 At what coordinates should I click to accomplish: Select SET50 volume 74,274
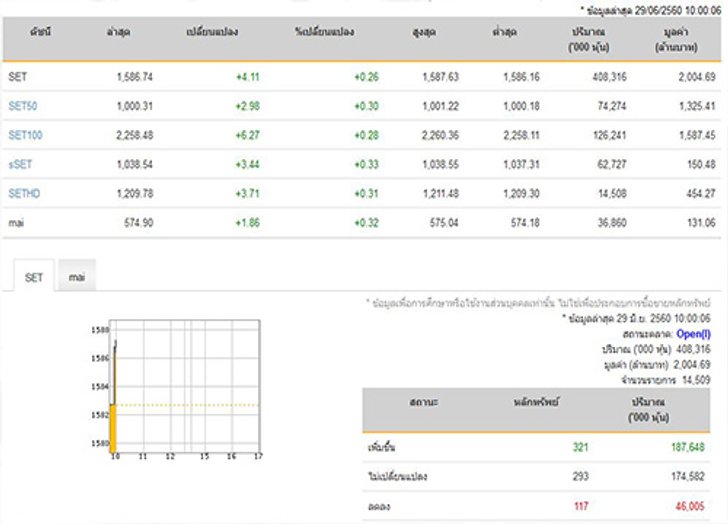pyautogui.click(x=611, y=106)
